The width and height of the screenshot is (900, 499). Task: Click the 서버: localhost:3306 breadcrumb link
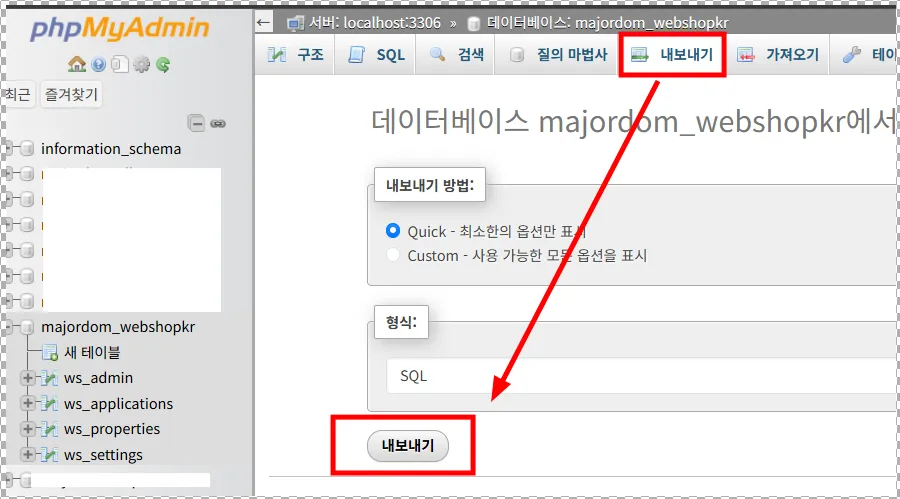click(375, 23)
